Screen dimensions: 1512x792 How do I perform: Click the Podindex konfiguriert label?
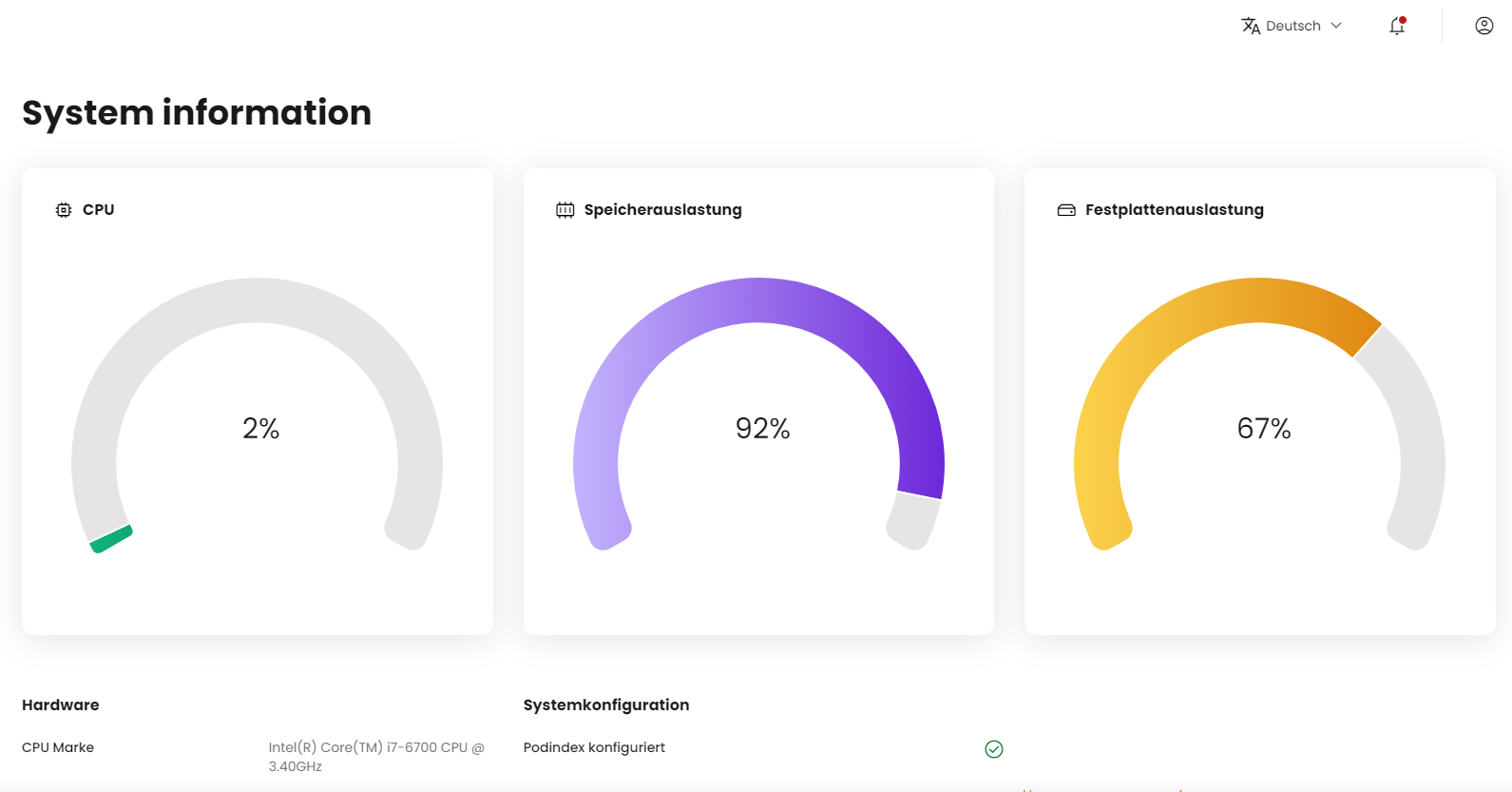594,747
